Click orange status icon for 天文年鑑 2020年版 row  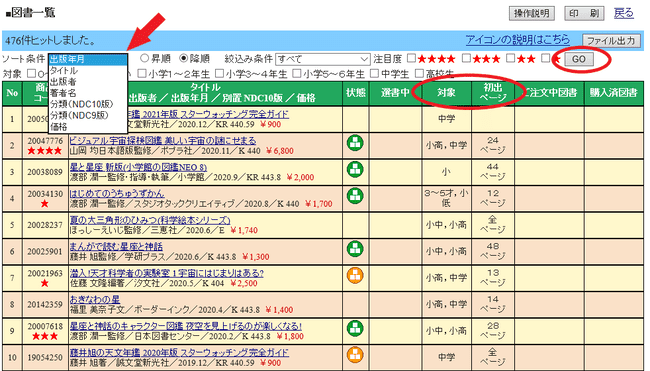[355, 355]
